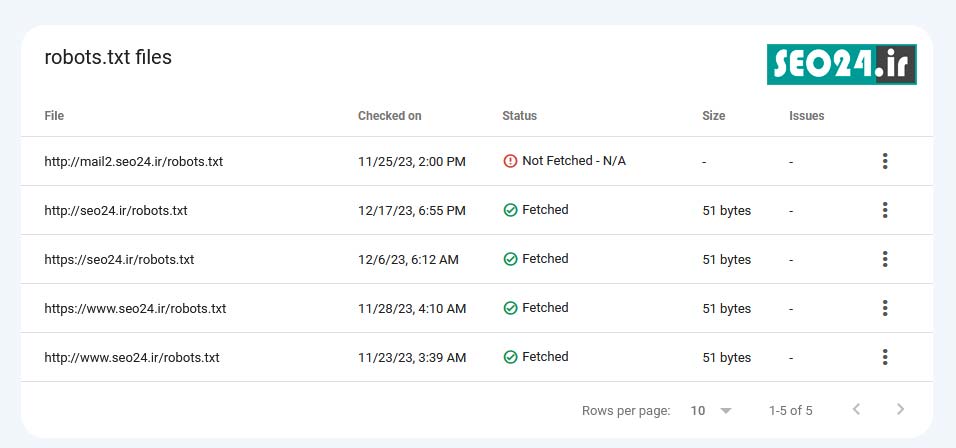Select the http://mail2.seo24.ir/robots.txt file row

(477, 162)
